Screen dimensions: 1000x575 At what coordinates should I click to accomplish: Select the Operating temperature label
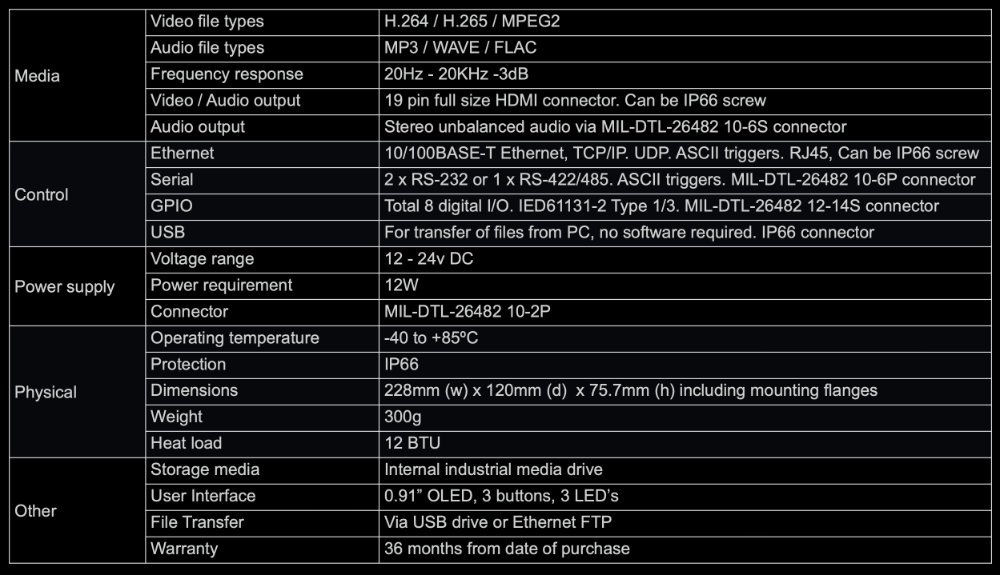pos(234,338)
